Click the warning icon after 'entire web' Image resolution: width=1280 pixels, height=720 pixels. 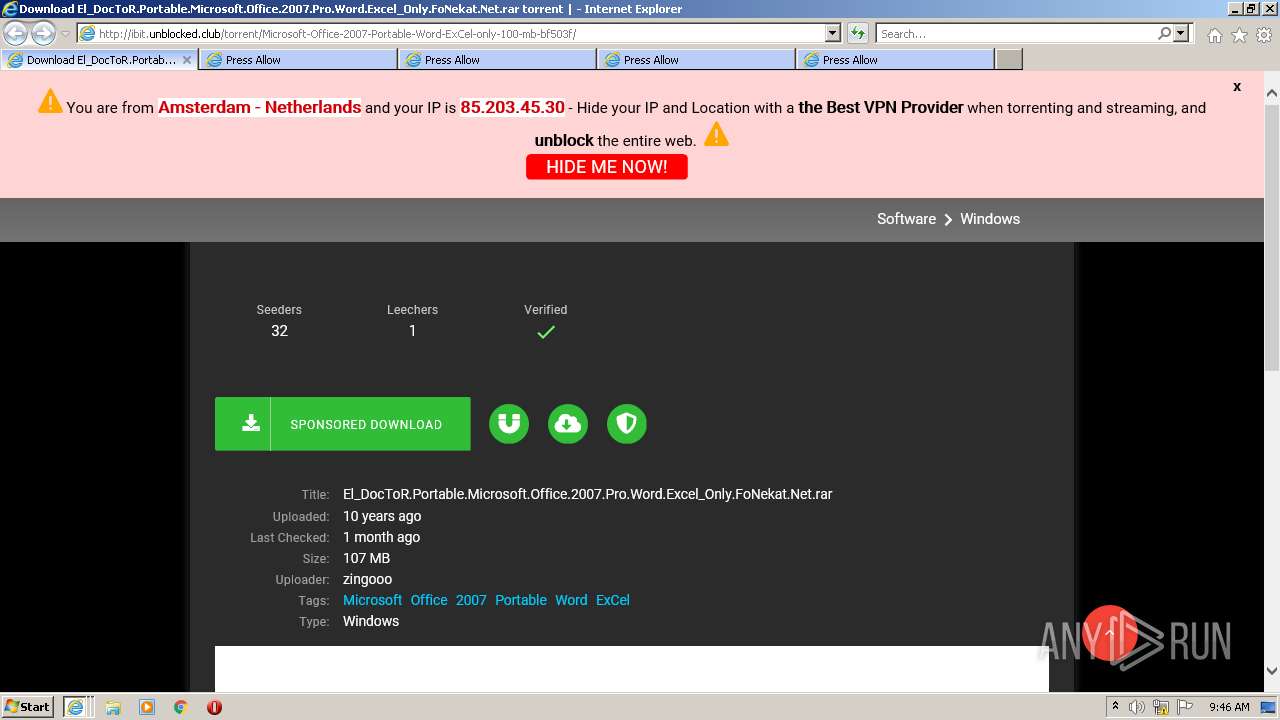(x=716, y=134)
